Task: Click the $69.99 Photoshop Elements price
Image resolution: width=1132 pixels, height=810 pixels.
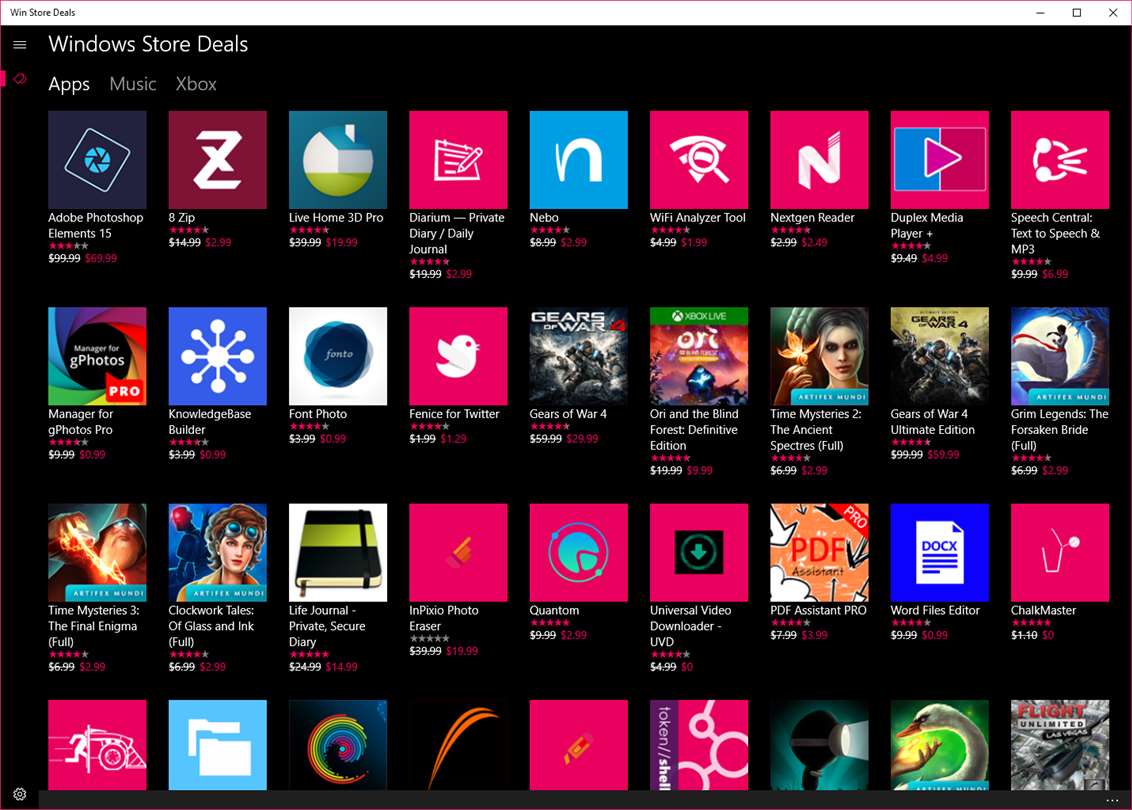Action: (x=100, y=258)
